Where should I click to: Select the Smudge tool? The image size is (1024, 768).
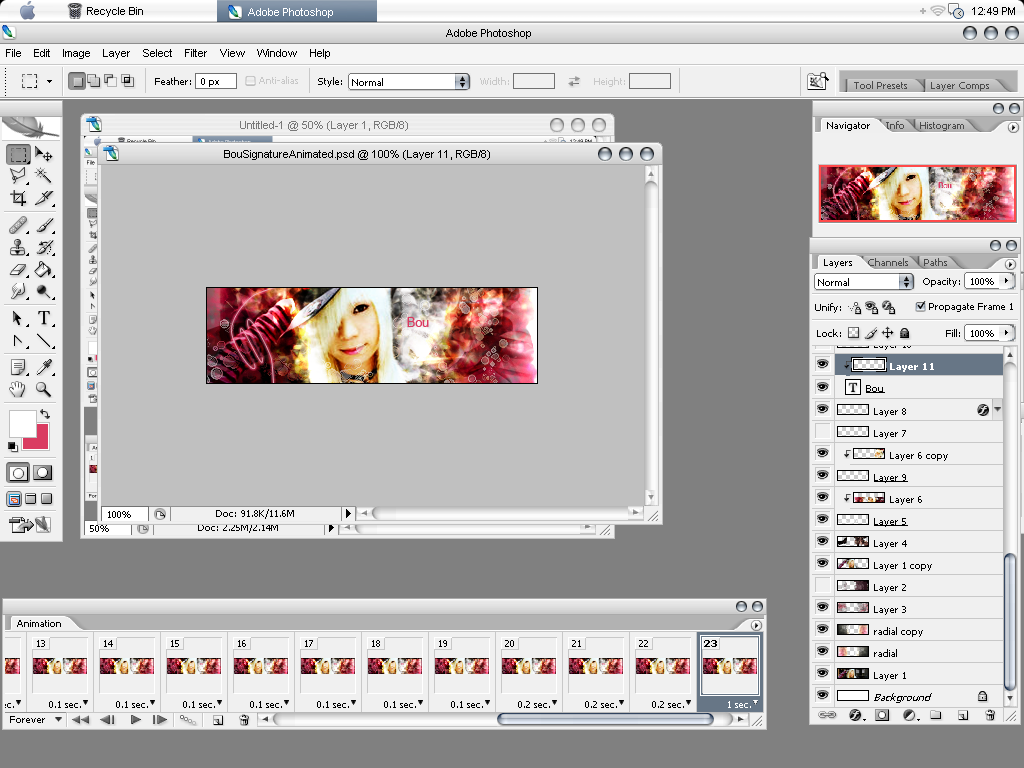[18, 291]
